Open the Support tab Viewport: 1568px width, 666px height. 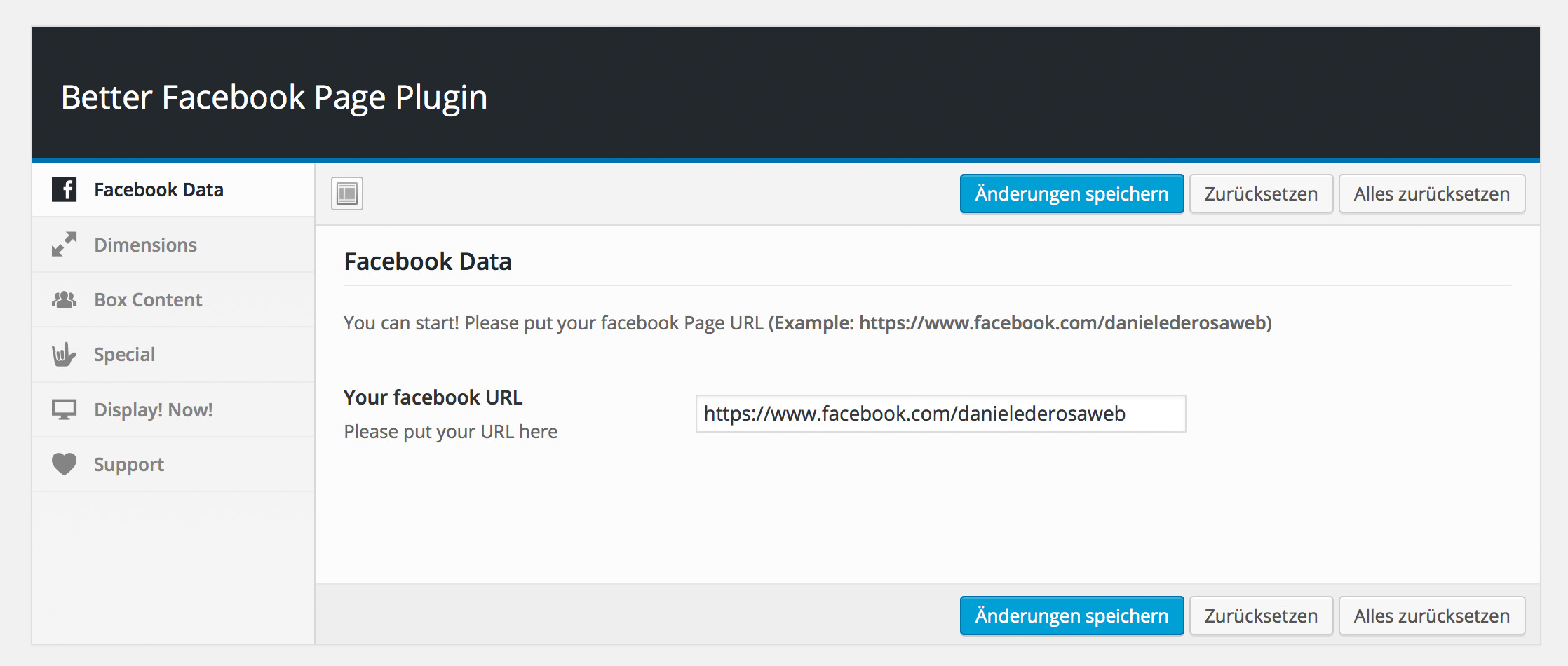[x=173, y=464]
